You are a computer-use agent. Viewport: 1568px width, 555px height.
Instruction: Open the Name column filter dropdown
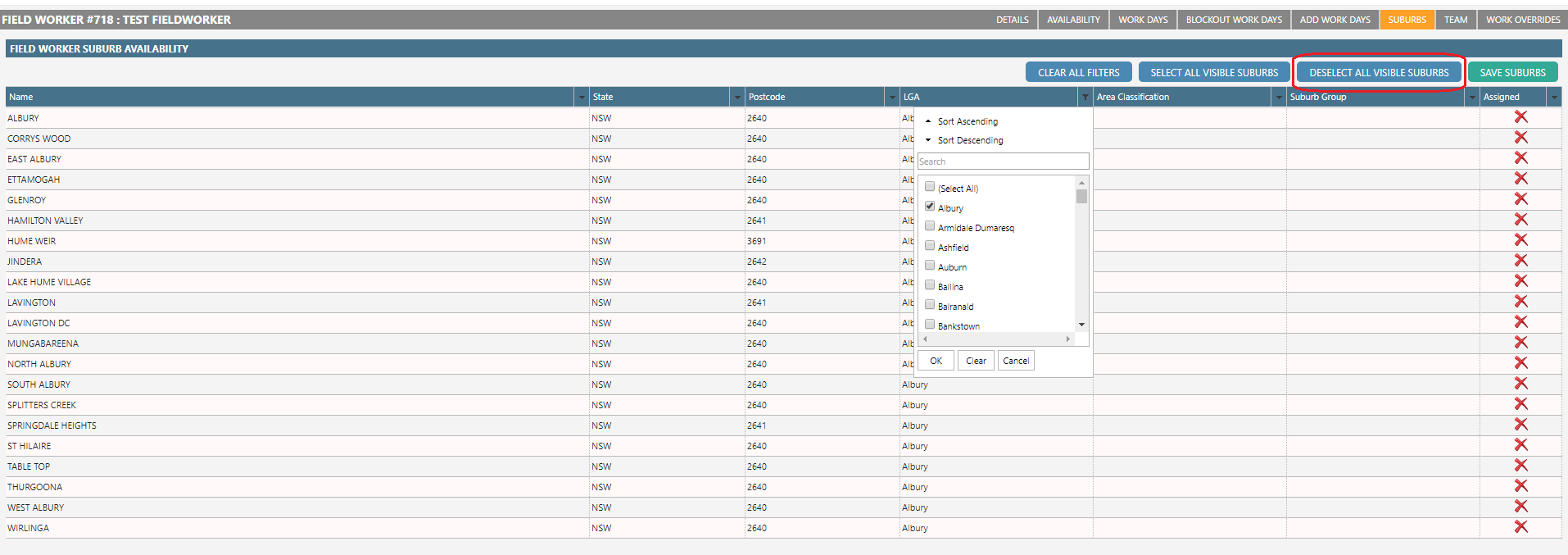tap(582, 98)
